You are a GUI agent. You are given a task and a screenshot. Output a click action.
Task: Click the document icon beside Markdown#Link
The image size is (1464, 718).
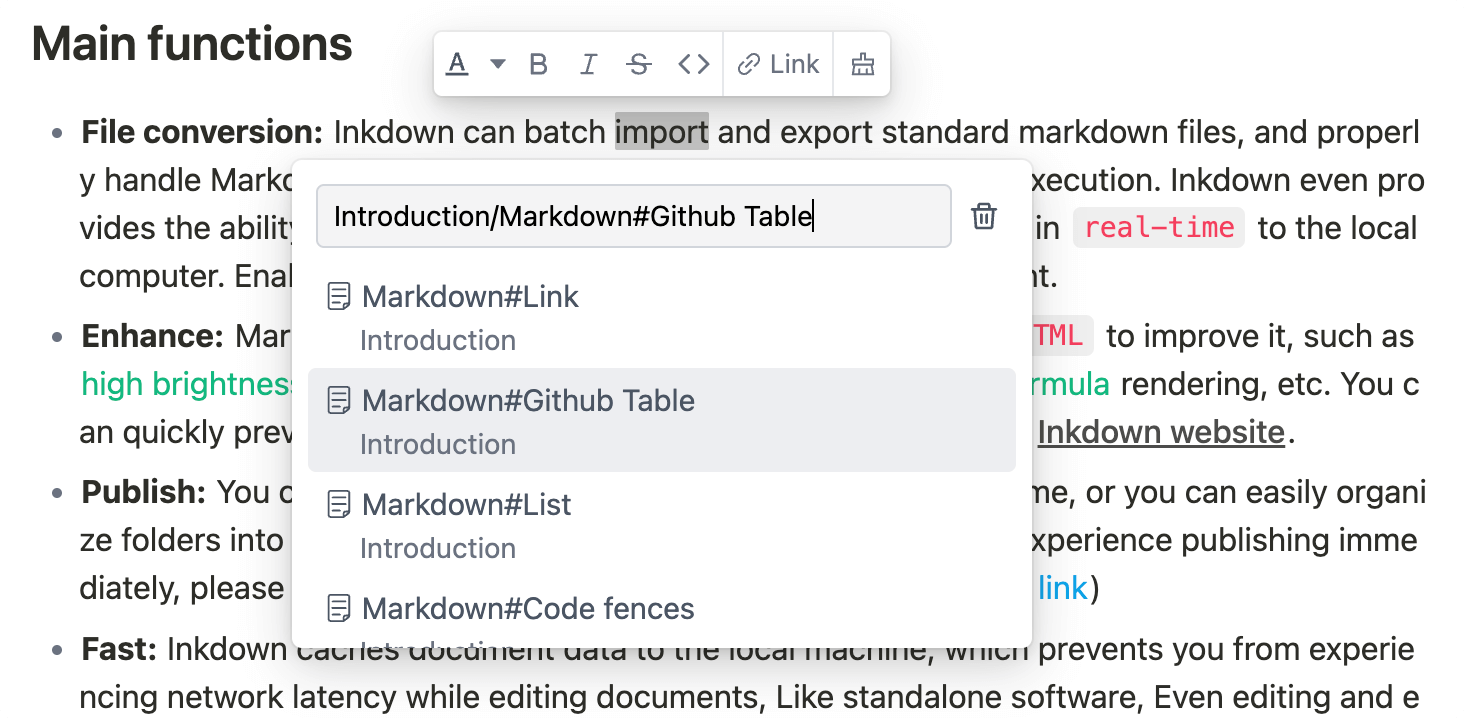click(x=340, y=296)
